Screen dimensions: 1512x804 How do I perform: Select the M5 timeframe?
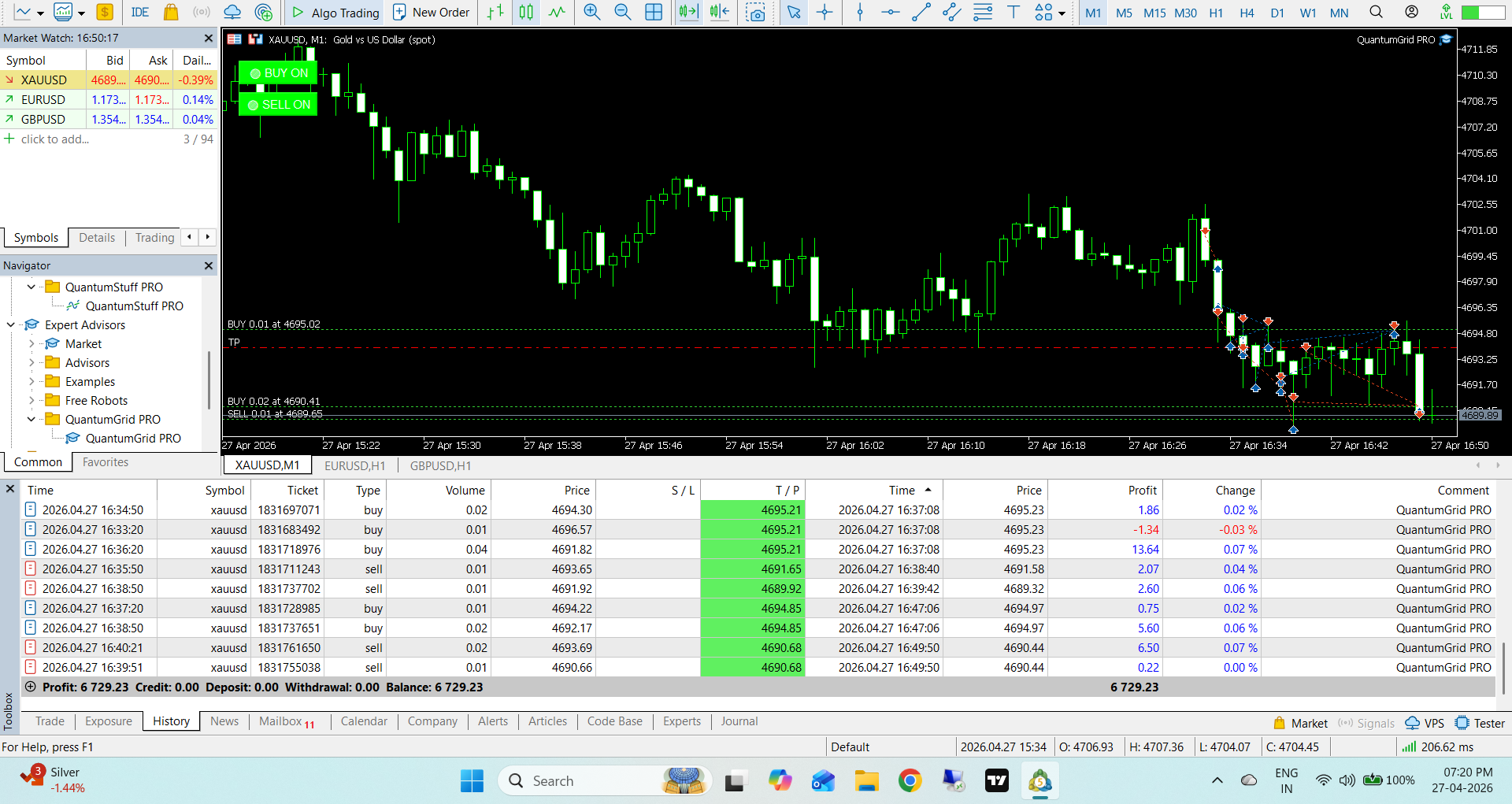click(1124, 13)
